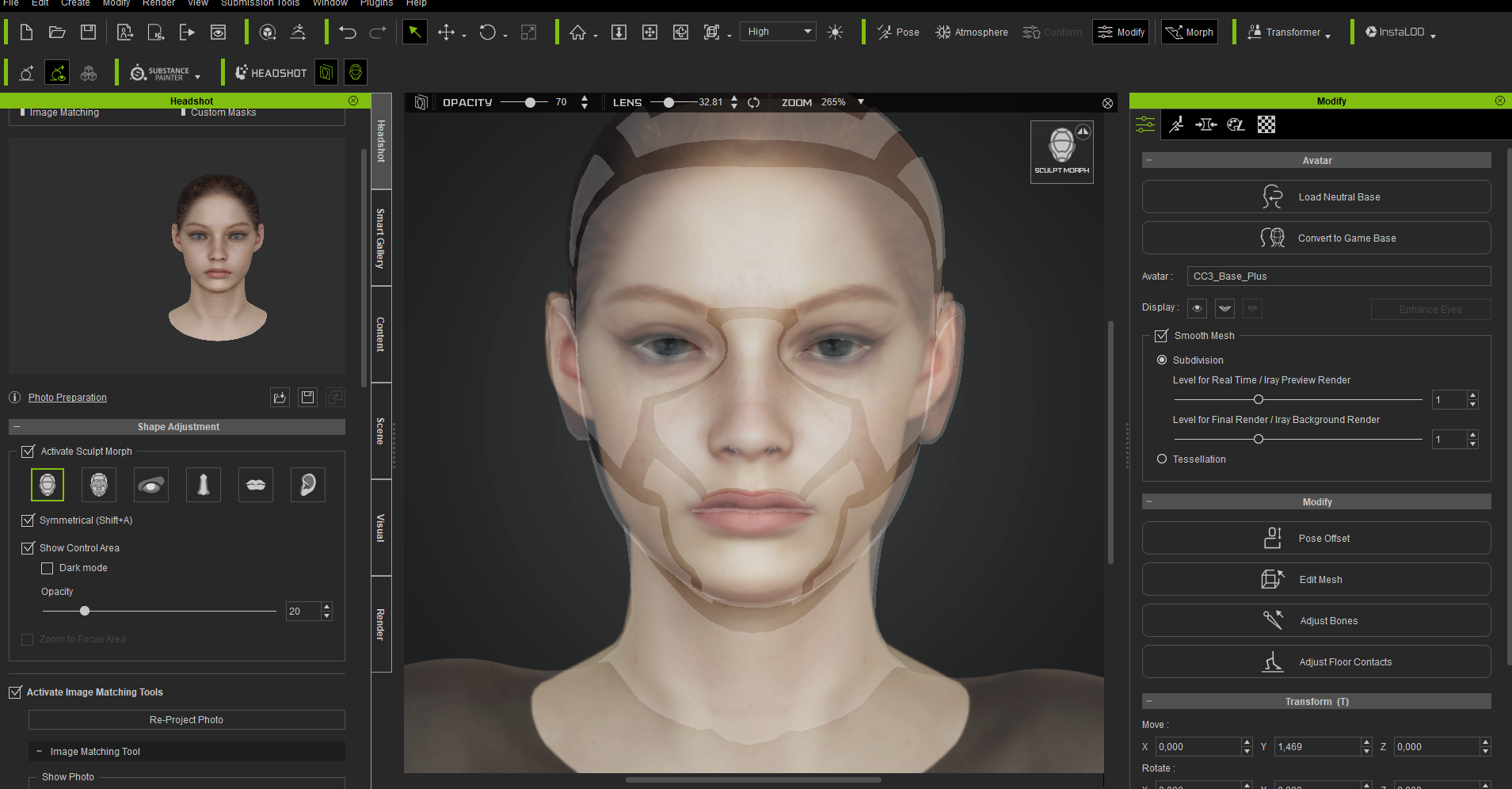
Task: Select the Subdivision radio button
Action: [1162, 360]
